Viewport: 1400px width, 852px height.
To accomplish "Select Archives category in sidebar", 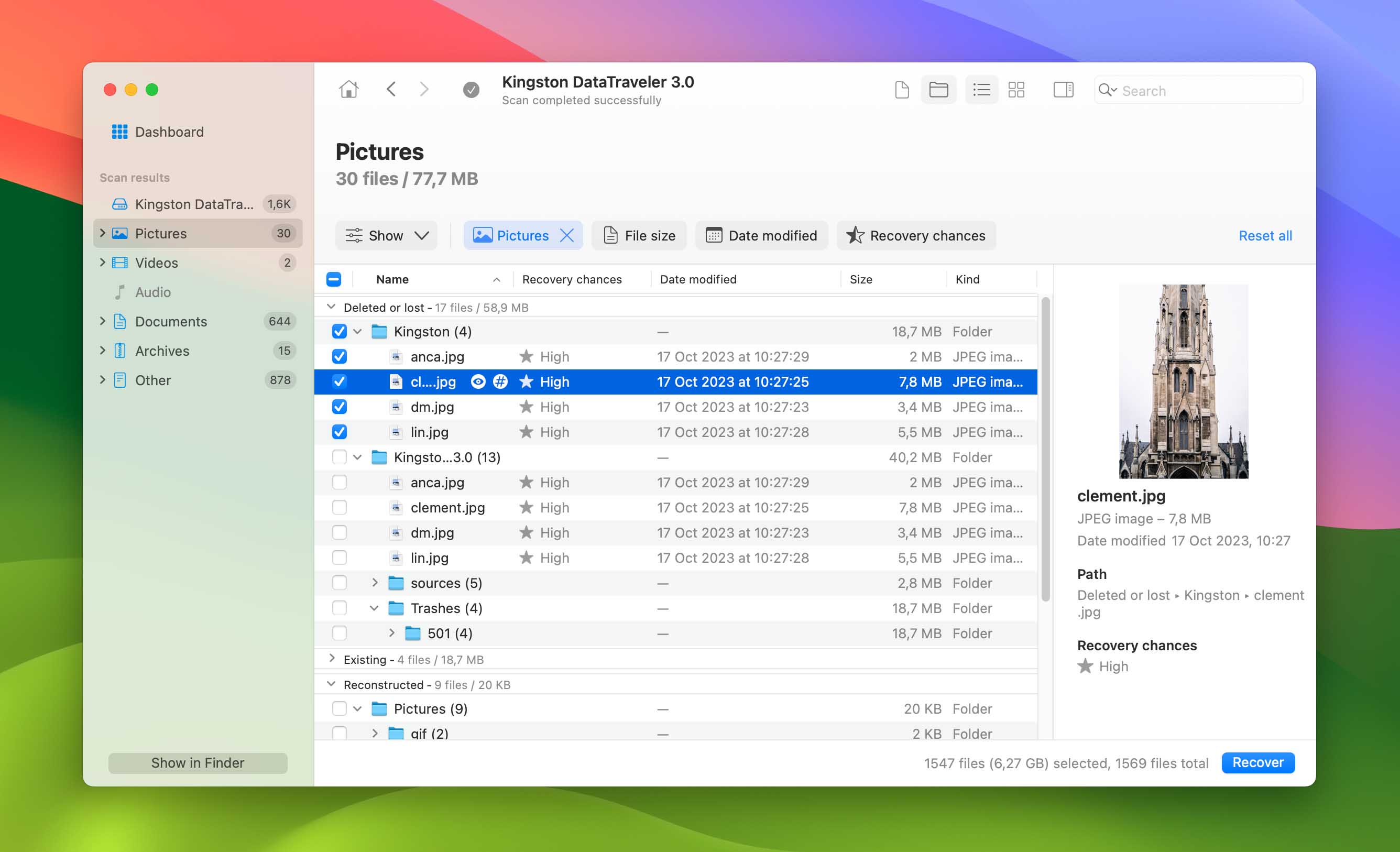I will point(197,351).
